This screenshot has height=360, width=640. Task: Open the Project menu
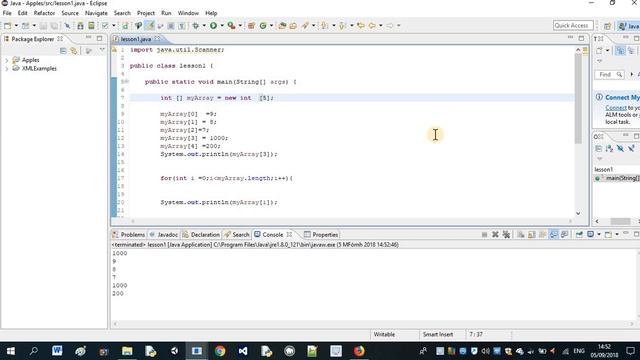(146, 13)
